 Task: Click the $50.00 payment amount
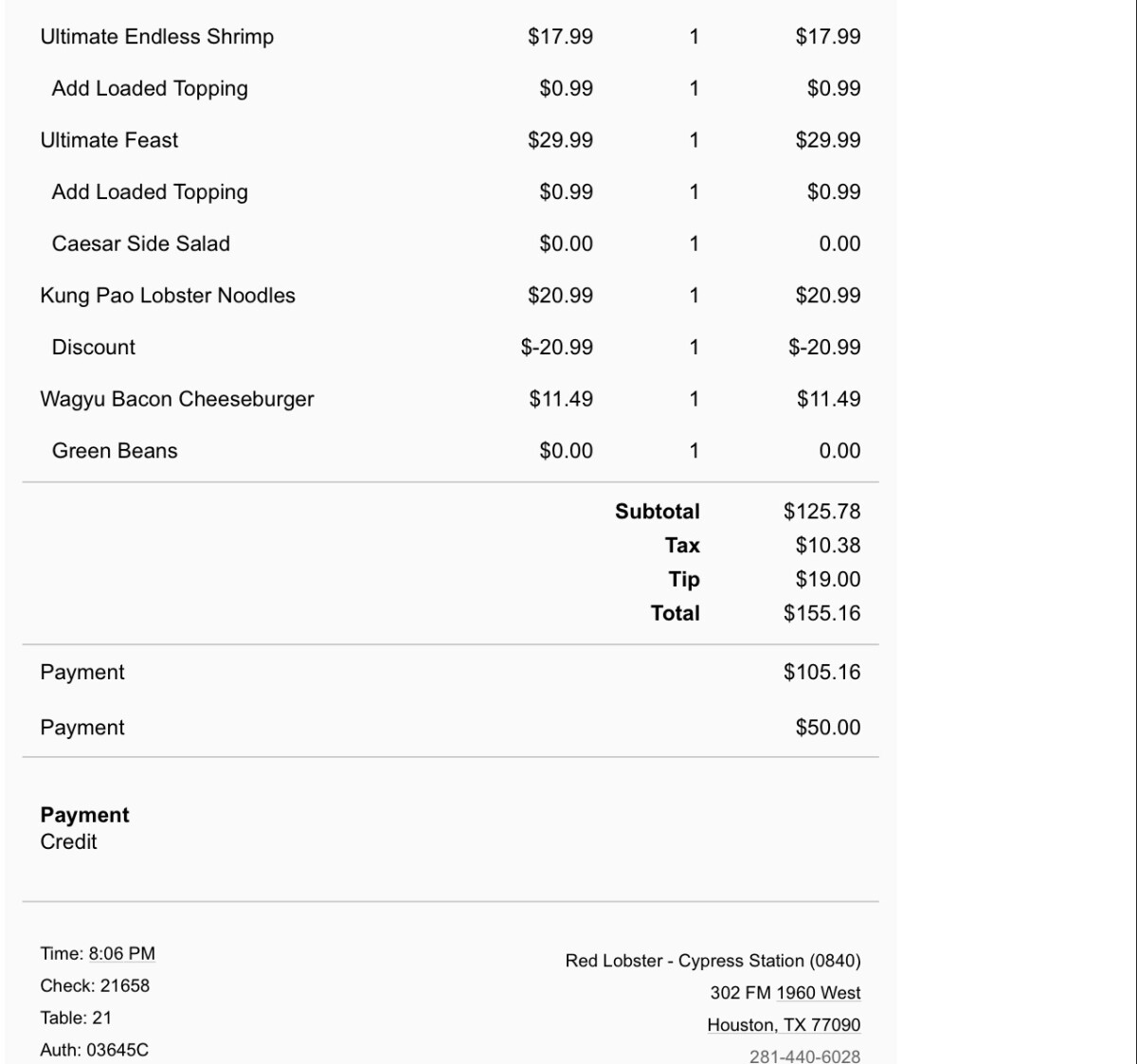tap(827, 728)
